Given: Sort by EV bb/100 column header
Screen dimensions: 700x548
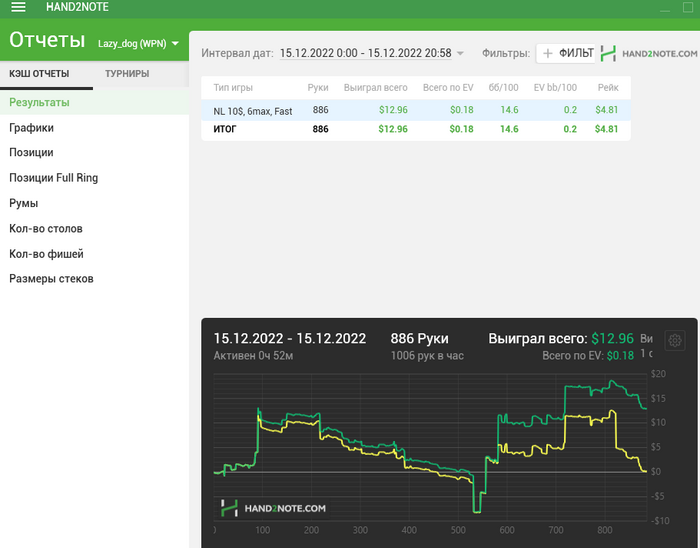Looking at the screenshot, I should pos(555,87).
